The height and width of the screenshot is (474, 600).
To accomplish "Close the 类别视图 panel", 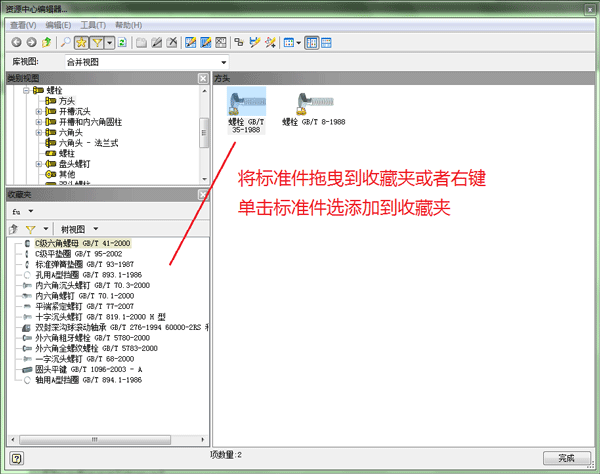I will click(x=203, y=78).
